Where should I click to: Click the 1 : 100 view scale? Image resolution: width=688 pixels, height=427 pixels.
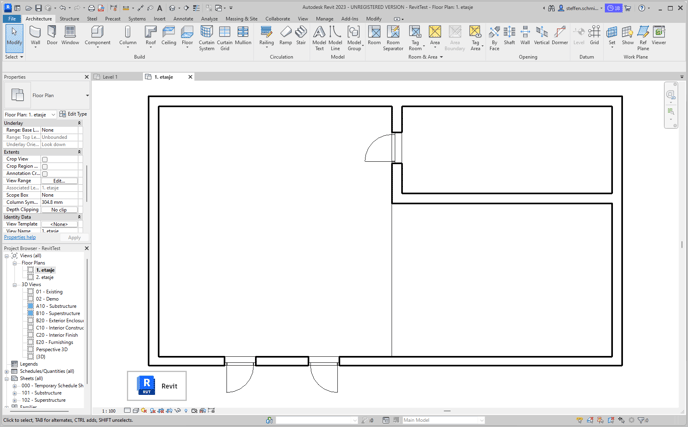tap(109, 411)
